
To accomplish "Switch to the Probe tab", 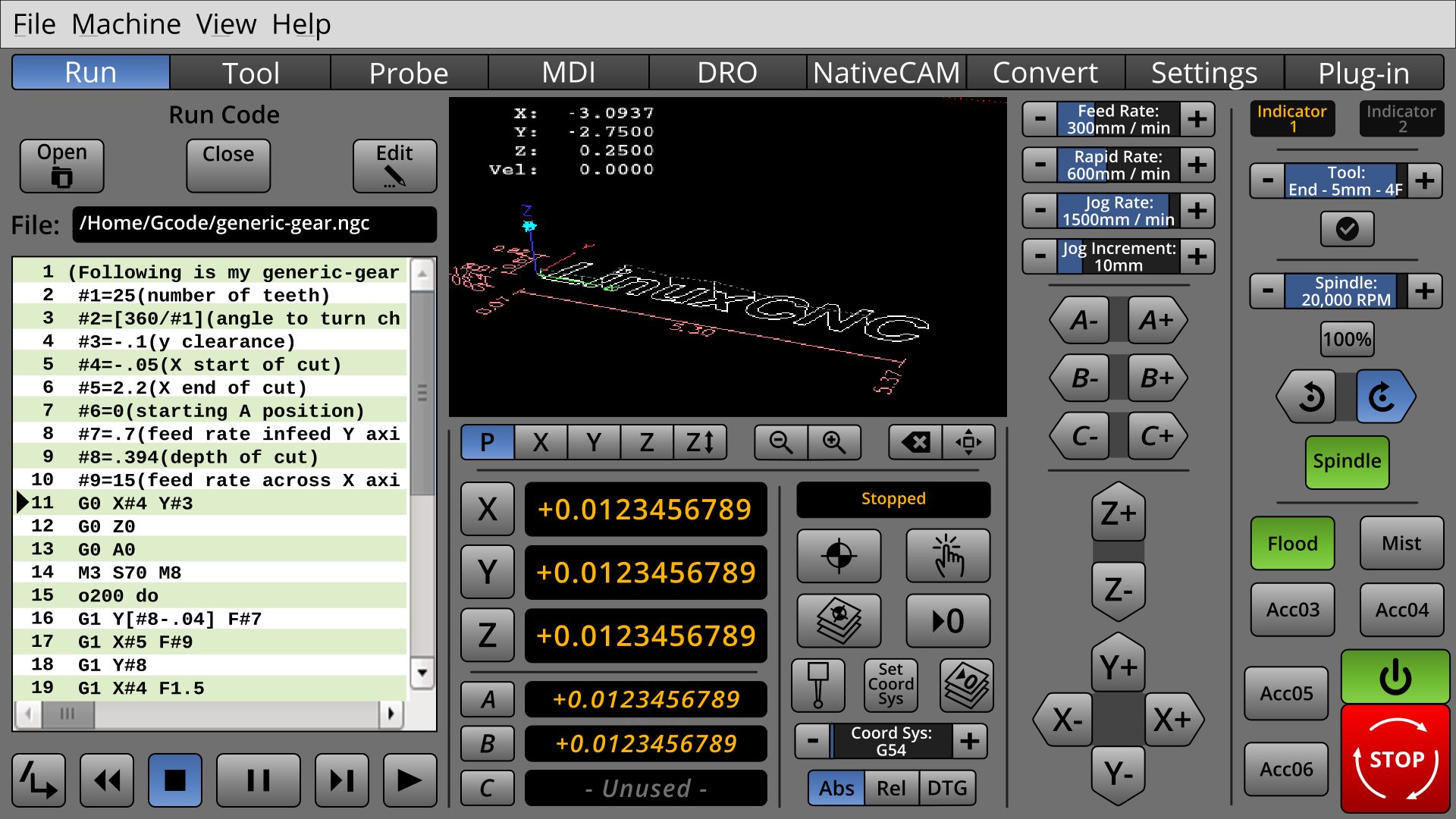I will (x=409, y=73).
